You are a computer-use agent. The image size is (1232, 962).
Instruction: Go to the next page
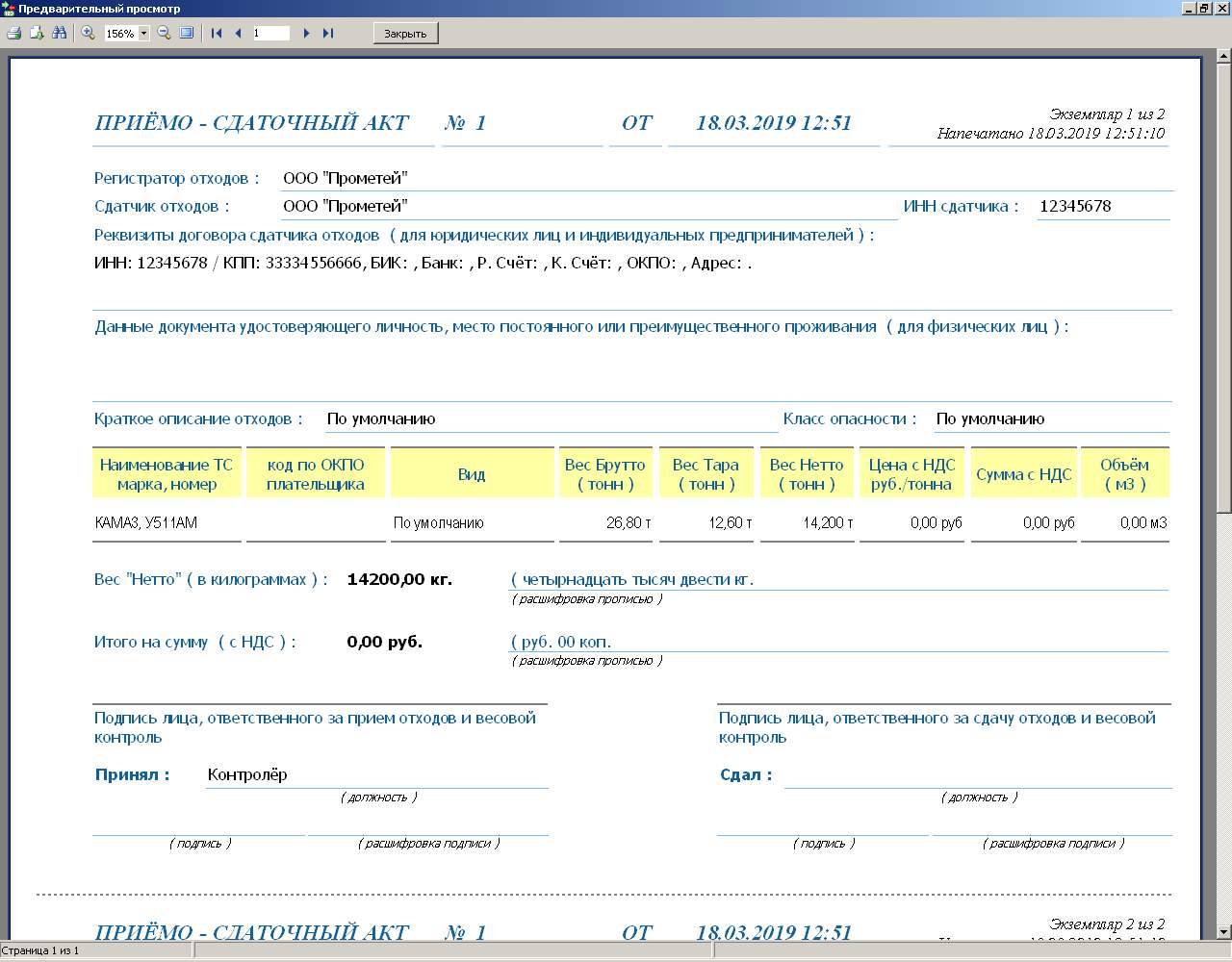tap(306, 33)
